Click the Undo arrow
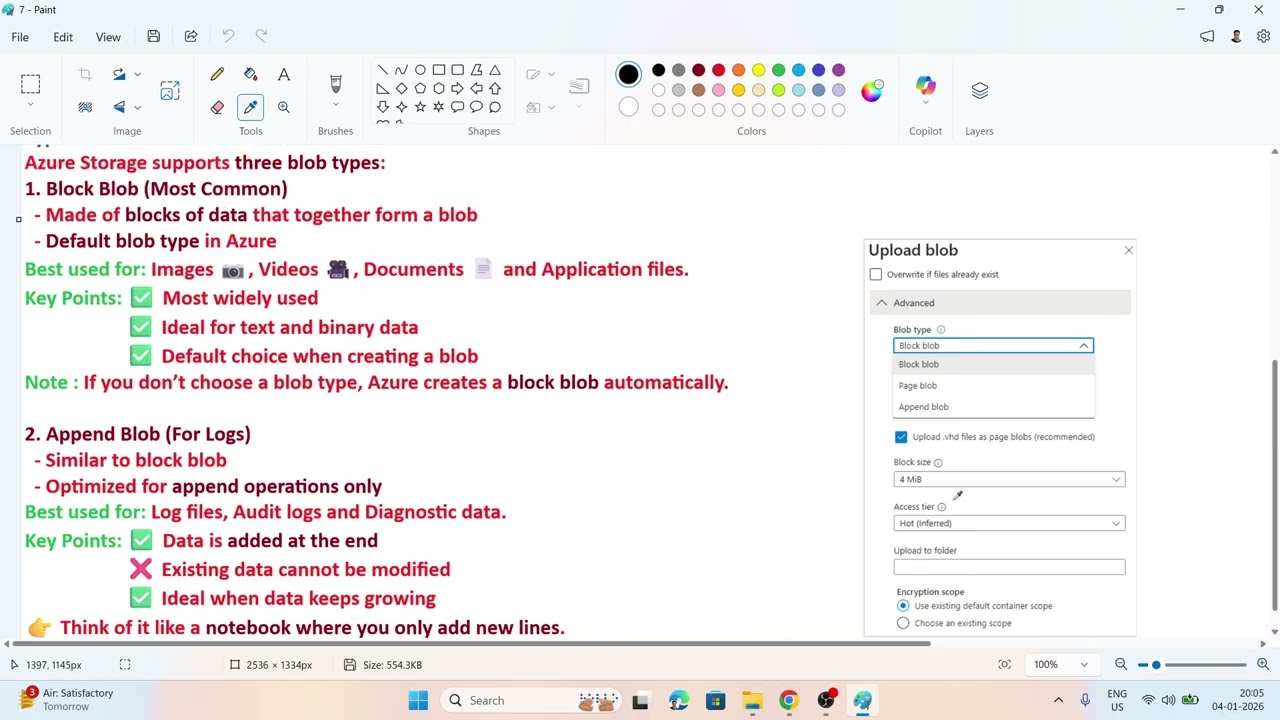1280x720 pixels. tap(228, 37)
